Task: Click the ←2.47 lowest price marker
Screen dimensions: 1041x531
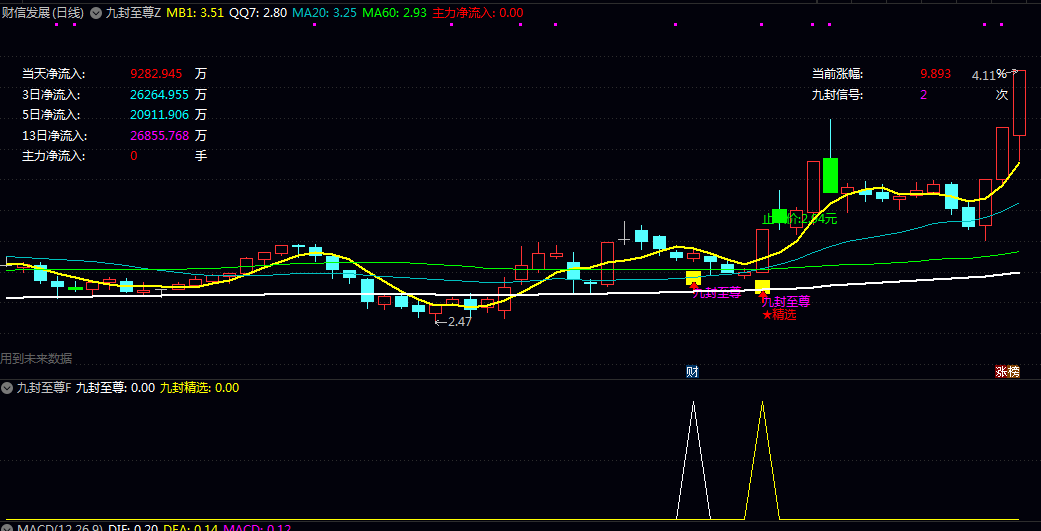Action: coord(452,321)
